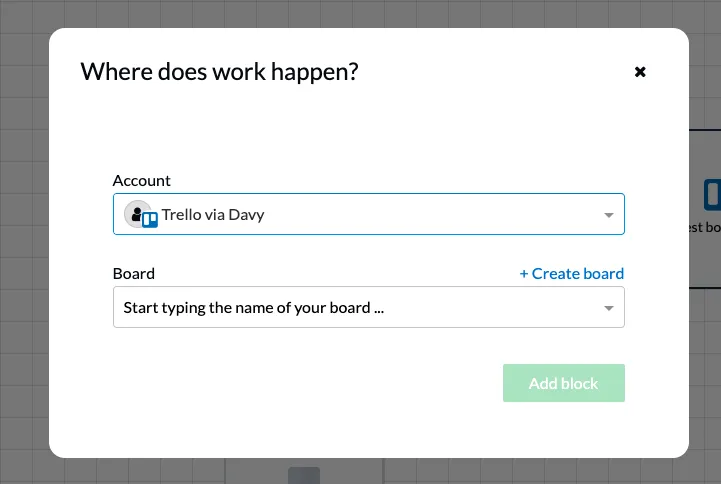Click the user avatar icon in Account field
This screenshot has width=721, height=484.
(137, 213)
